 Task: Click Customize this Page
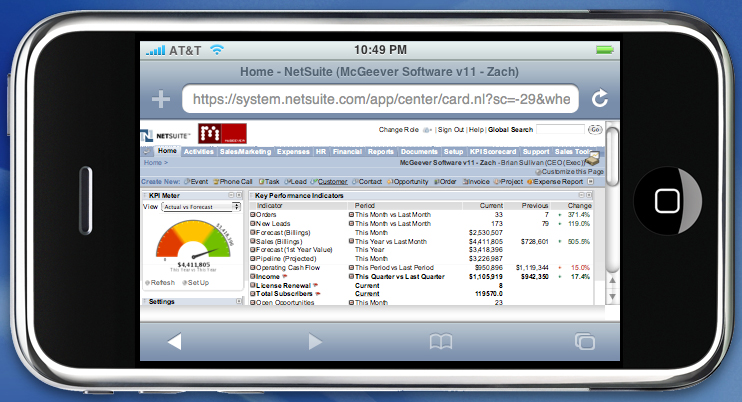[x=570, y=172]
